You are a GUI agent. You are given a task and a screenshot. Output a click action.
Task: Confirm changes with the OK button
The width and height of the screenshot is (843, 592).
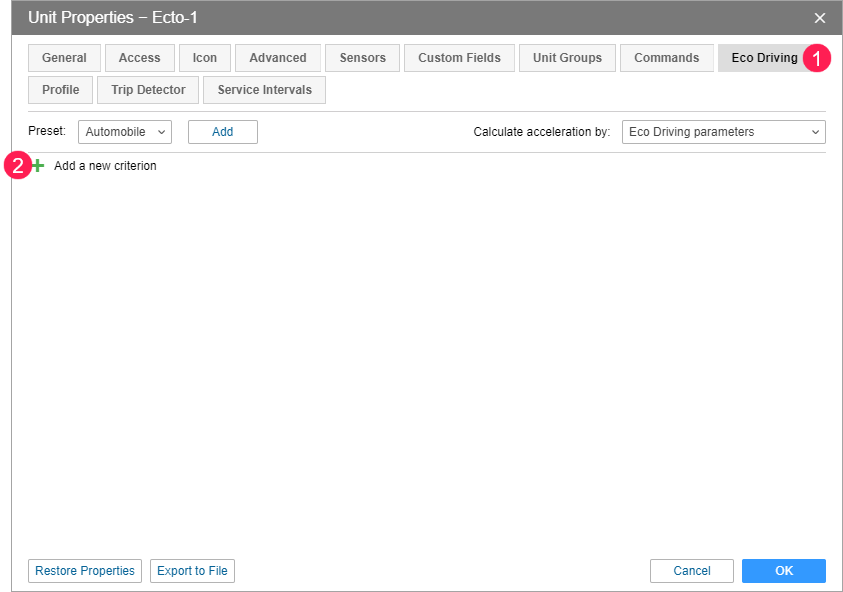pos(784,571)
